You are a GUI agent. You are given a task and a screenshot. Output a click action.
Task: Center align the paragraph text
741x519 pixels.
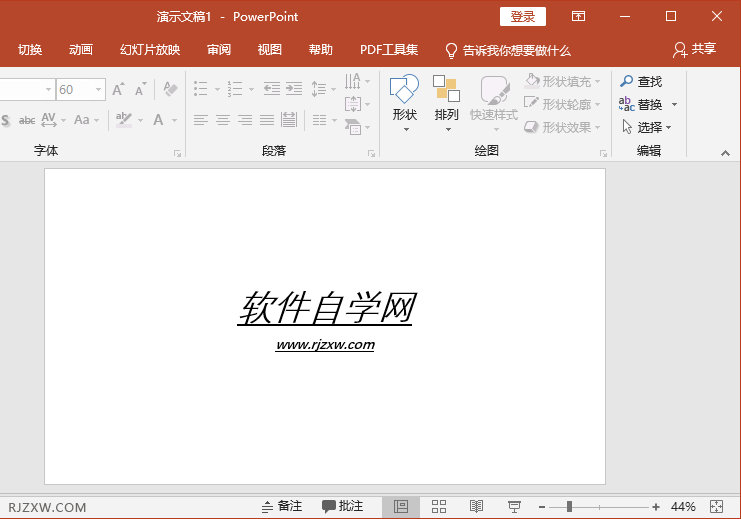(222, 120)
